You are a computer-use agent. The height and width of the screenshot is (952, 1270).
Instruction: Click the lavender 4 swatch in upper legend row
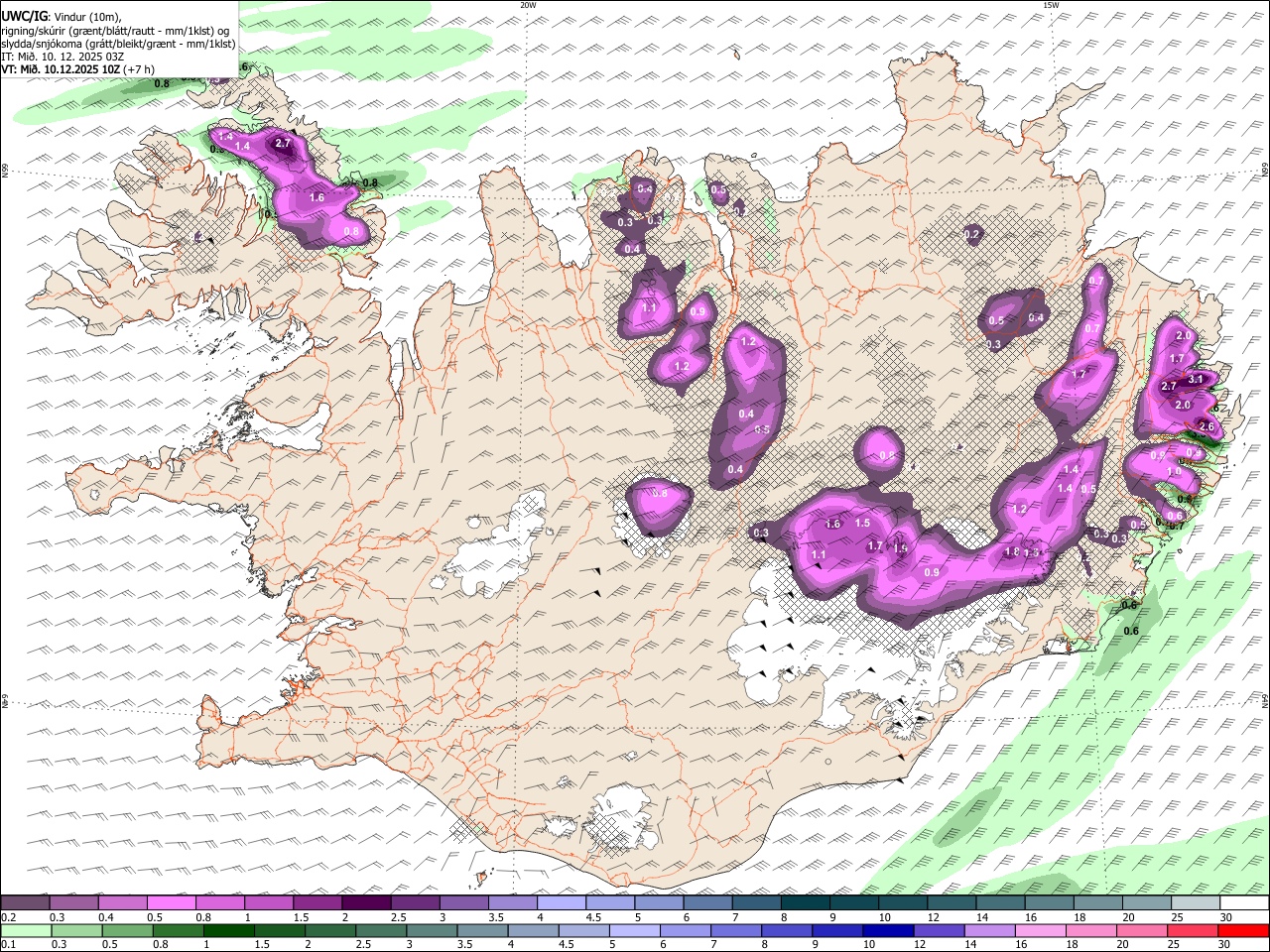[x=562, y=903]
